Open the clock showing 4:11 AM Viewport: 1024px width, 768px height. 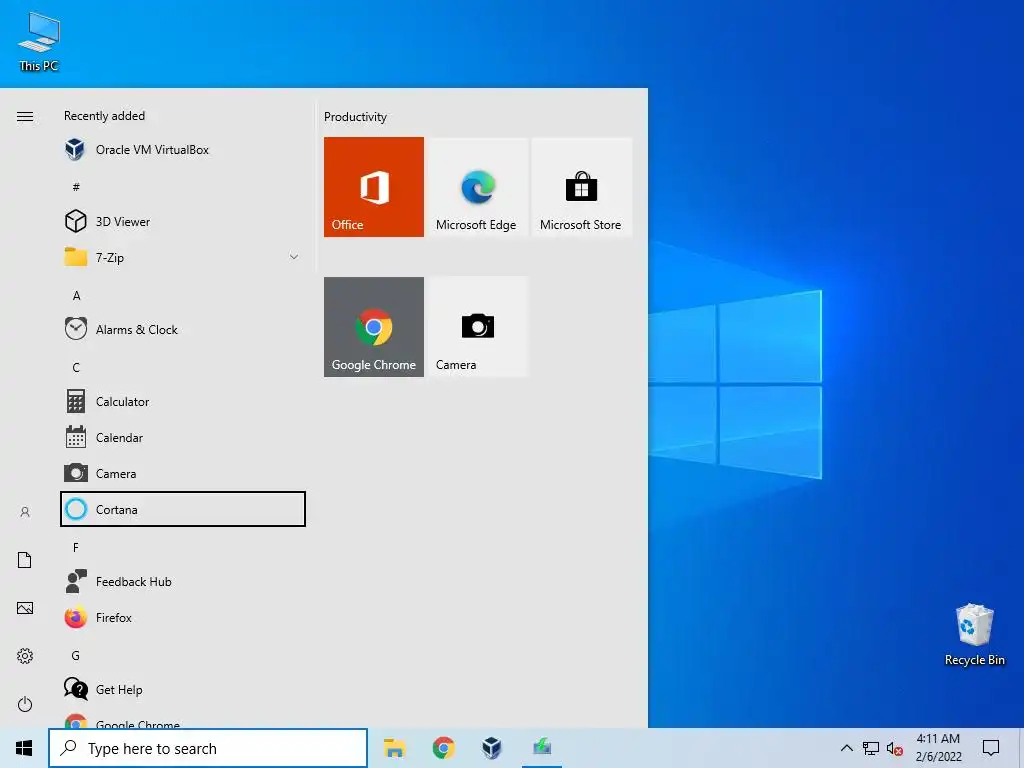click(938, 748)
